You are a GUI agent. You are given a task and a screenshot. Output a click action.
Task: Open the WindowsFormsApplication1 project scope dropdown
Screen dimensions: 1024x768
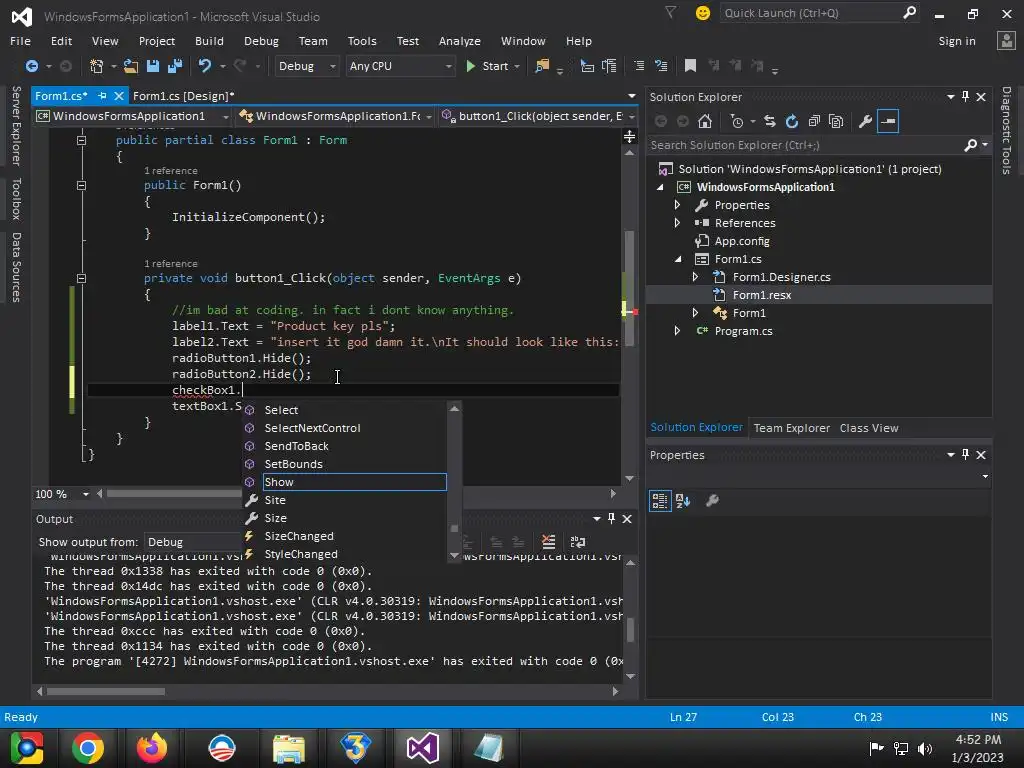click(x=133, y=116)
